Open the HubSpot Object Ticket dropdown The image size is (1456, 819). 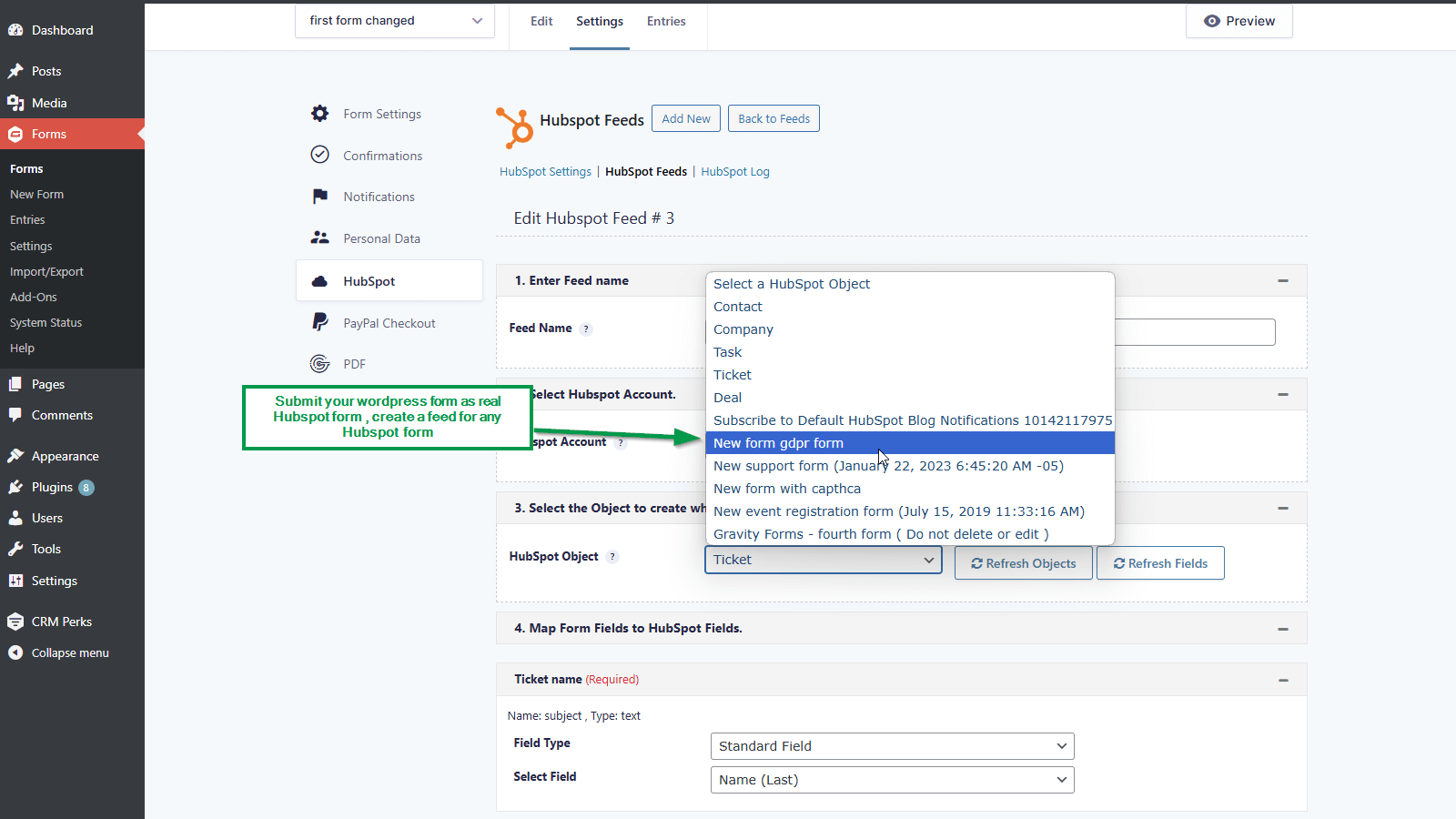(822, 559)
